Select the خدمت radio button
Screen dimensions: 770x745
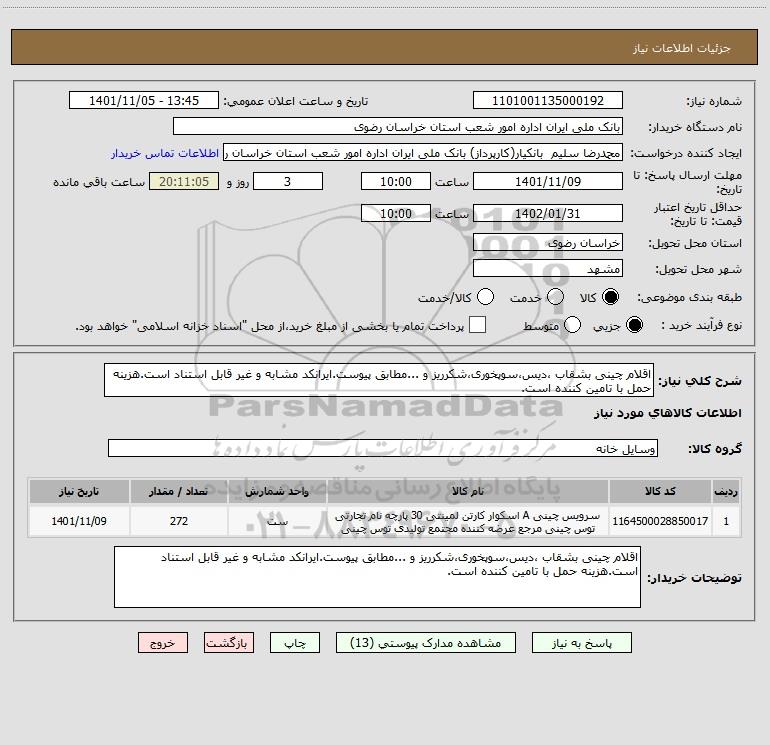click(x=555, y=297)
